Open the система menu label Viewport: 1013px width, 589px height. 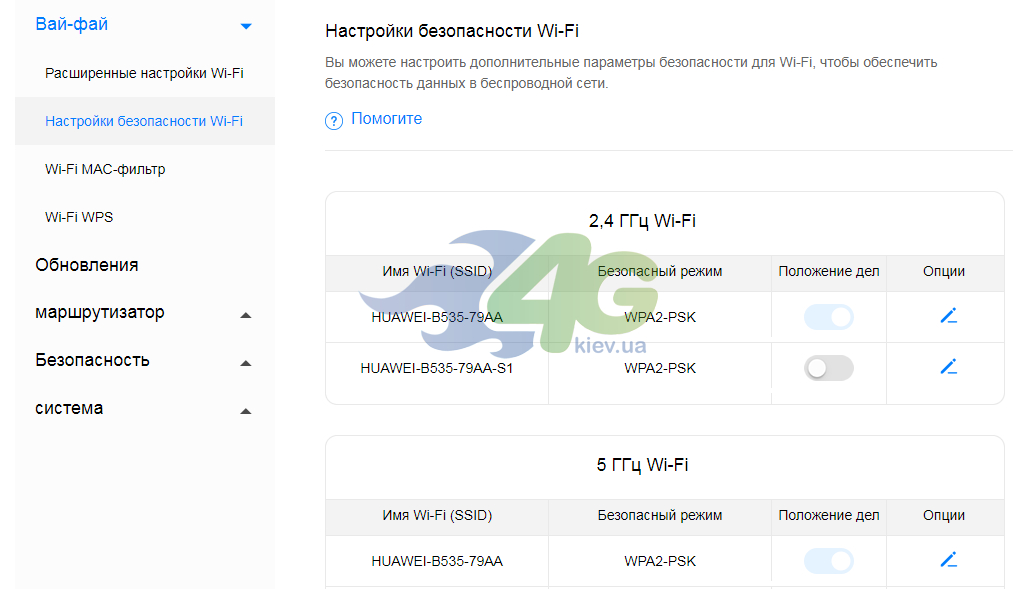tap(69, 408)
